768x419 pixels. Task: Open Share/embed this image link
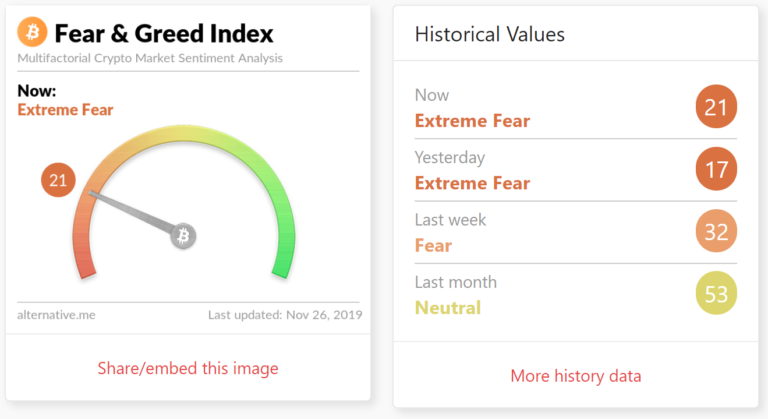click(x=188, y=368)
